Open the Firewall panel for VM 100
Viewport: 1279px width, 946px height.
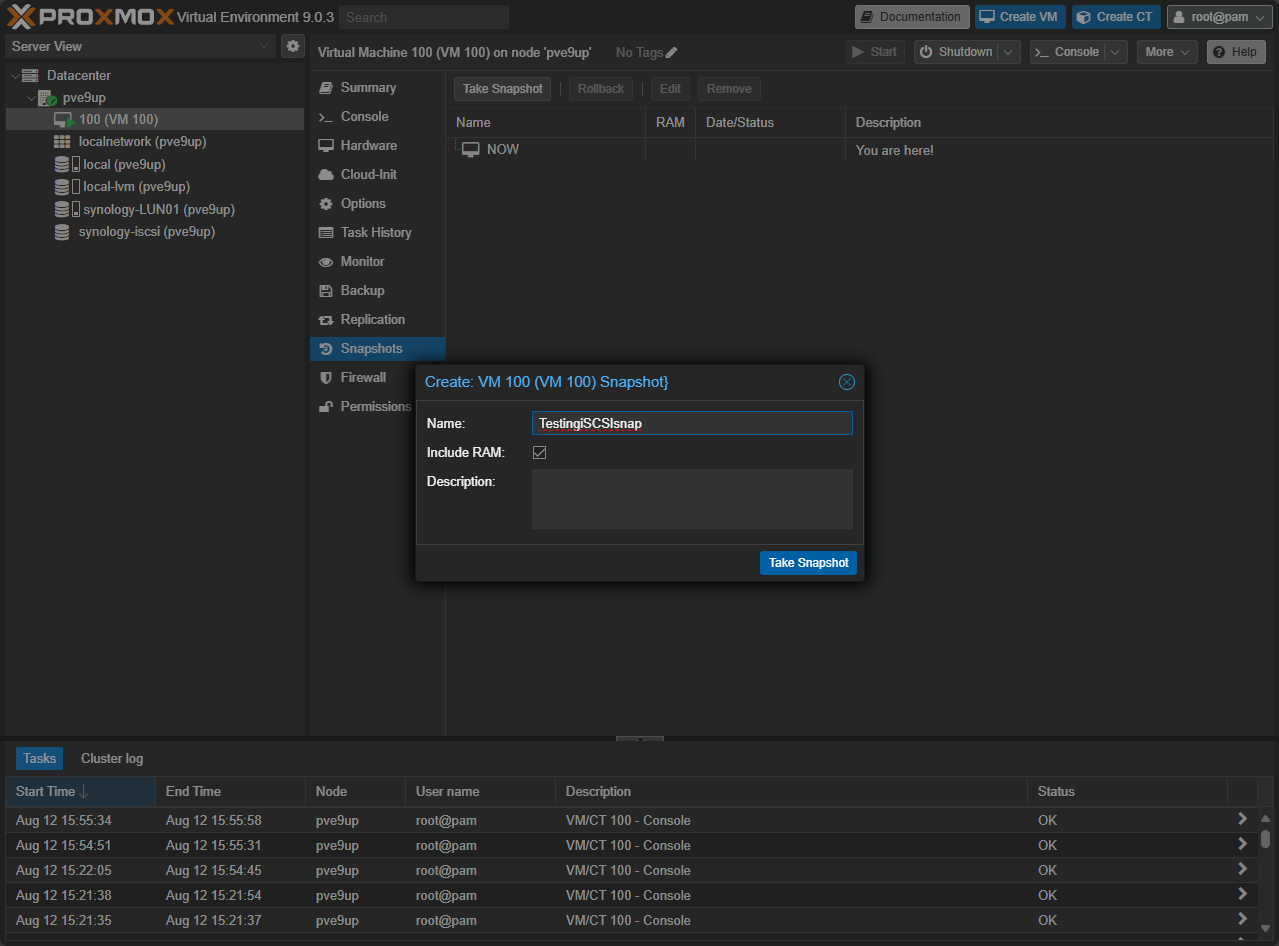pyautogui.click(x=364, y=377)
